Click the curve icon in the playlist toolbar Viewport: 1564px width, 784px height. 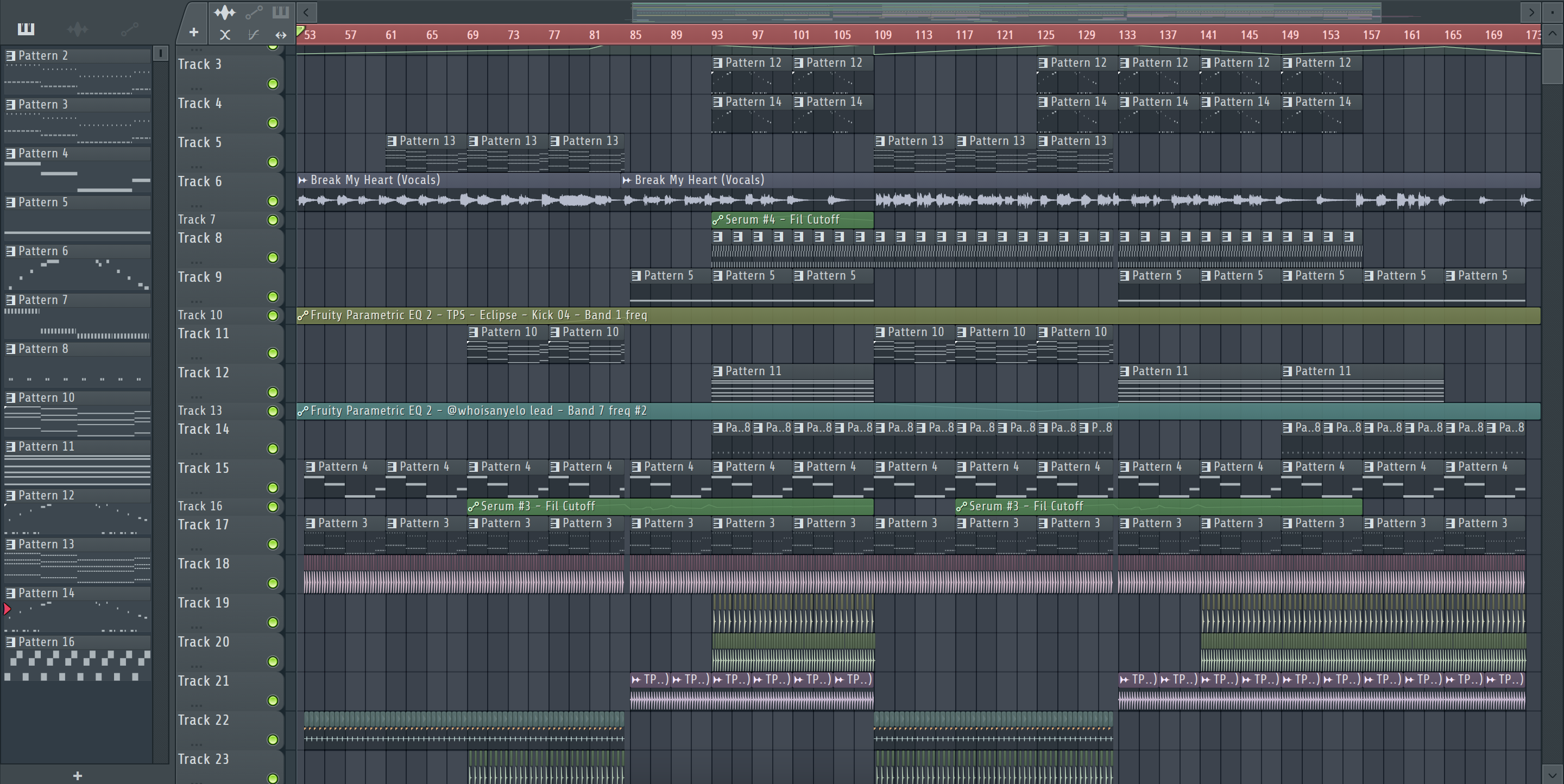pos(253,35)
